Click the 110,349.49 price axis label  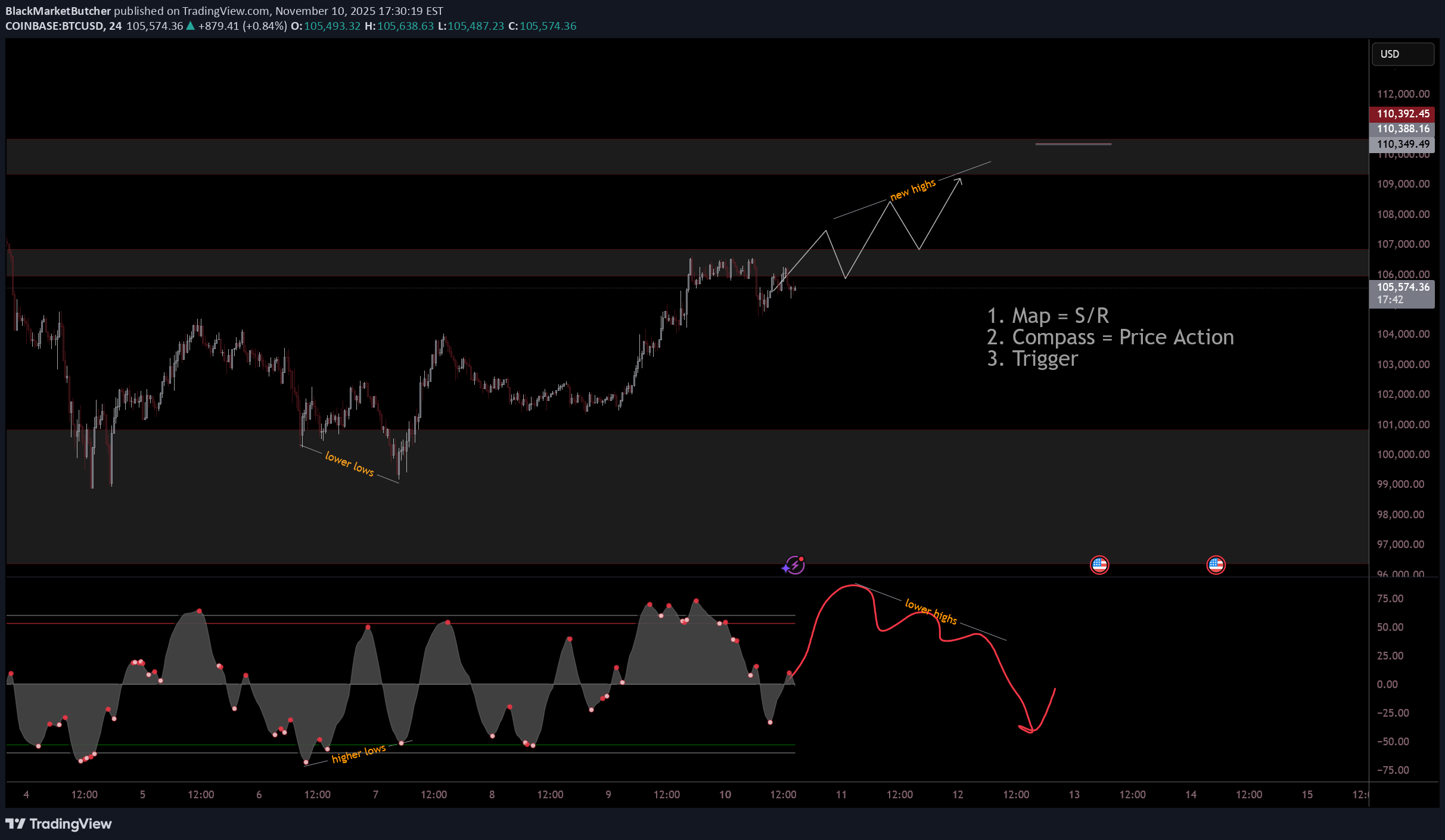tap(1402, 144)
